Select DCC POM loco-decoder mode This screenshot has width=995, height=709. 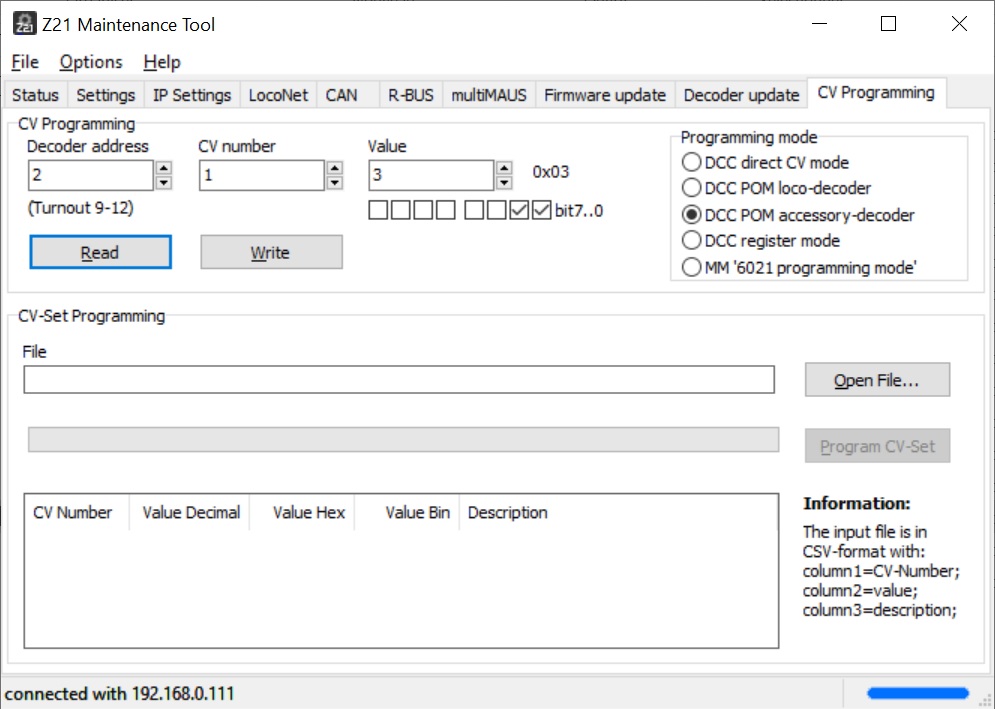[x=776, y=188]
